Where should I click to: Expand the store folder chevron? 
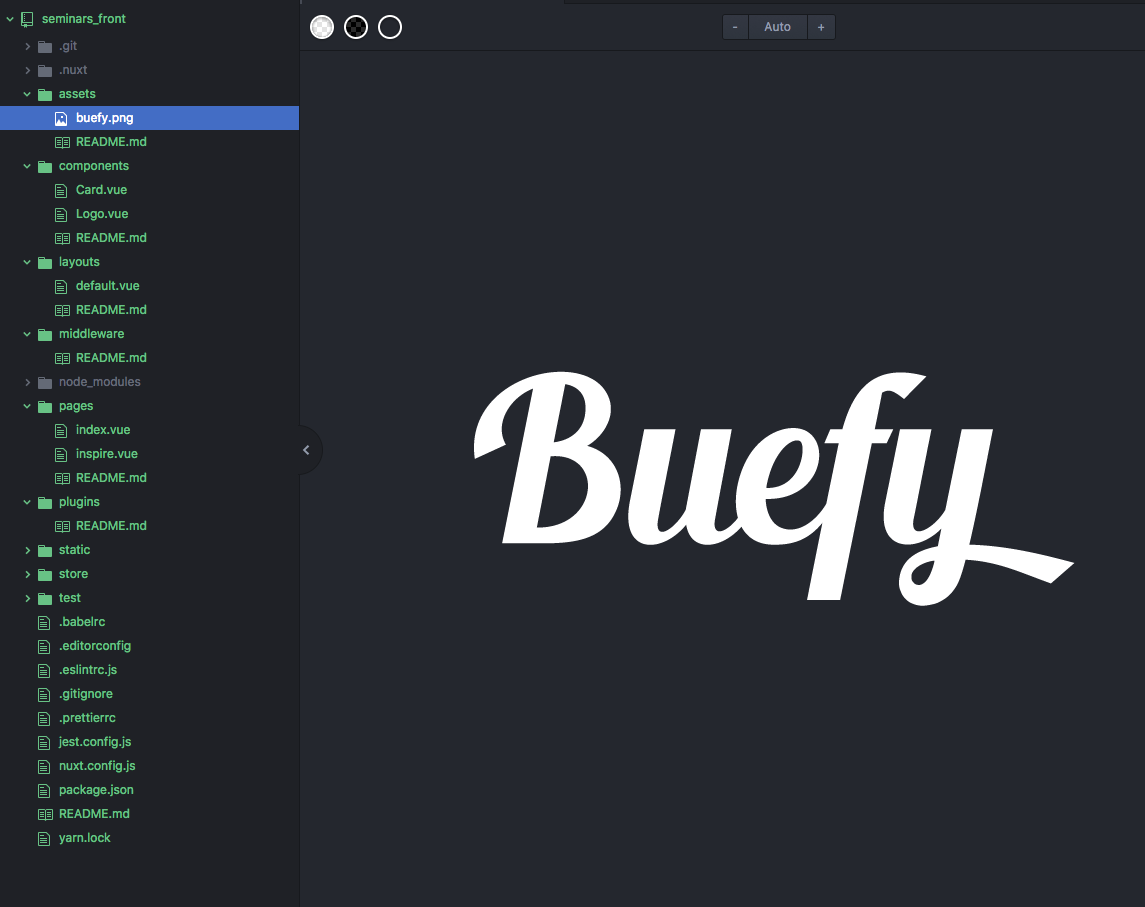[28, 574]
